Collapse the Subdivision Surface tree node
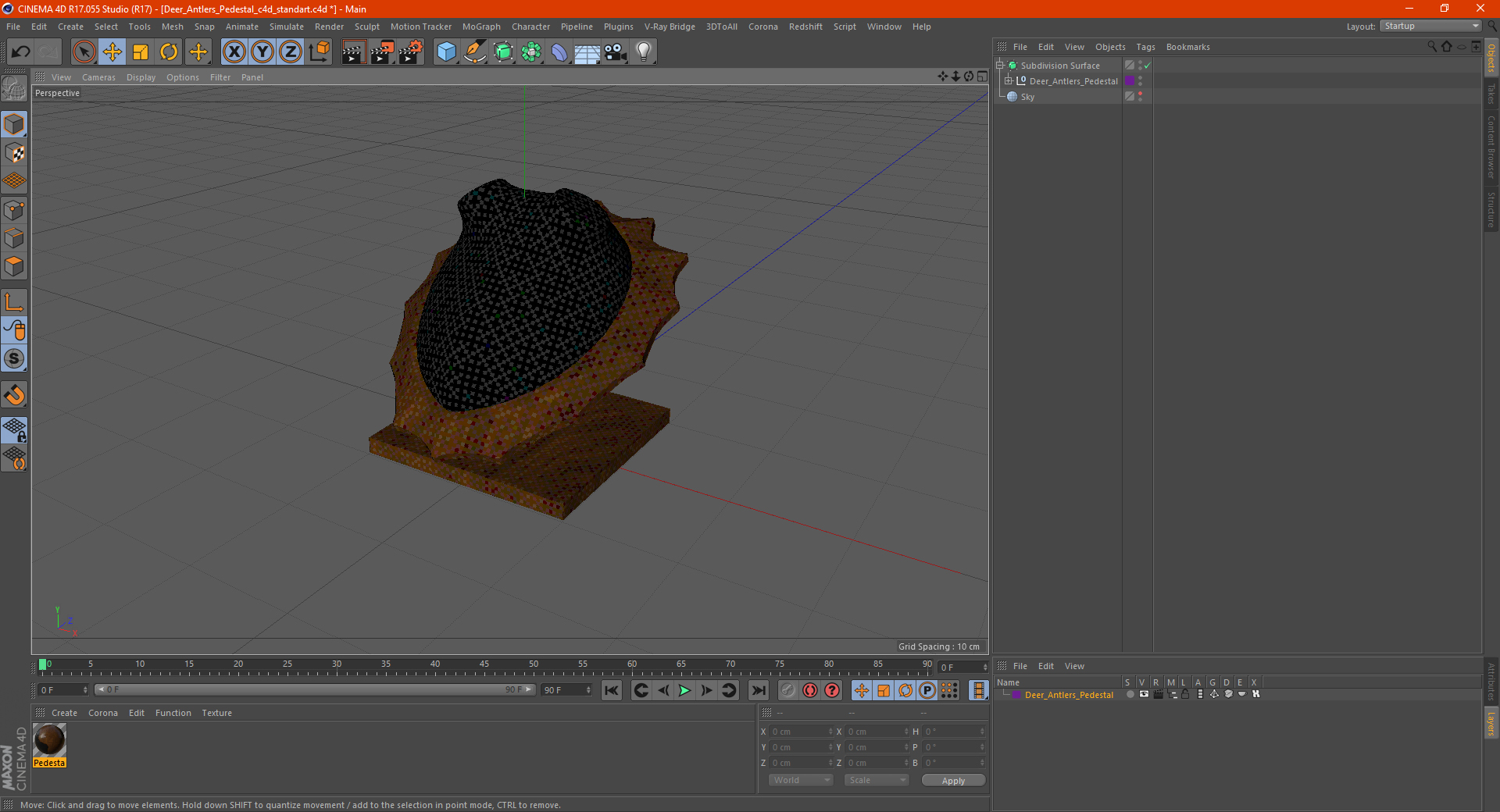1500x812 pixels. (x=999, y=66)
